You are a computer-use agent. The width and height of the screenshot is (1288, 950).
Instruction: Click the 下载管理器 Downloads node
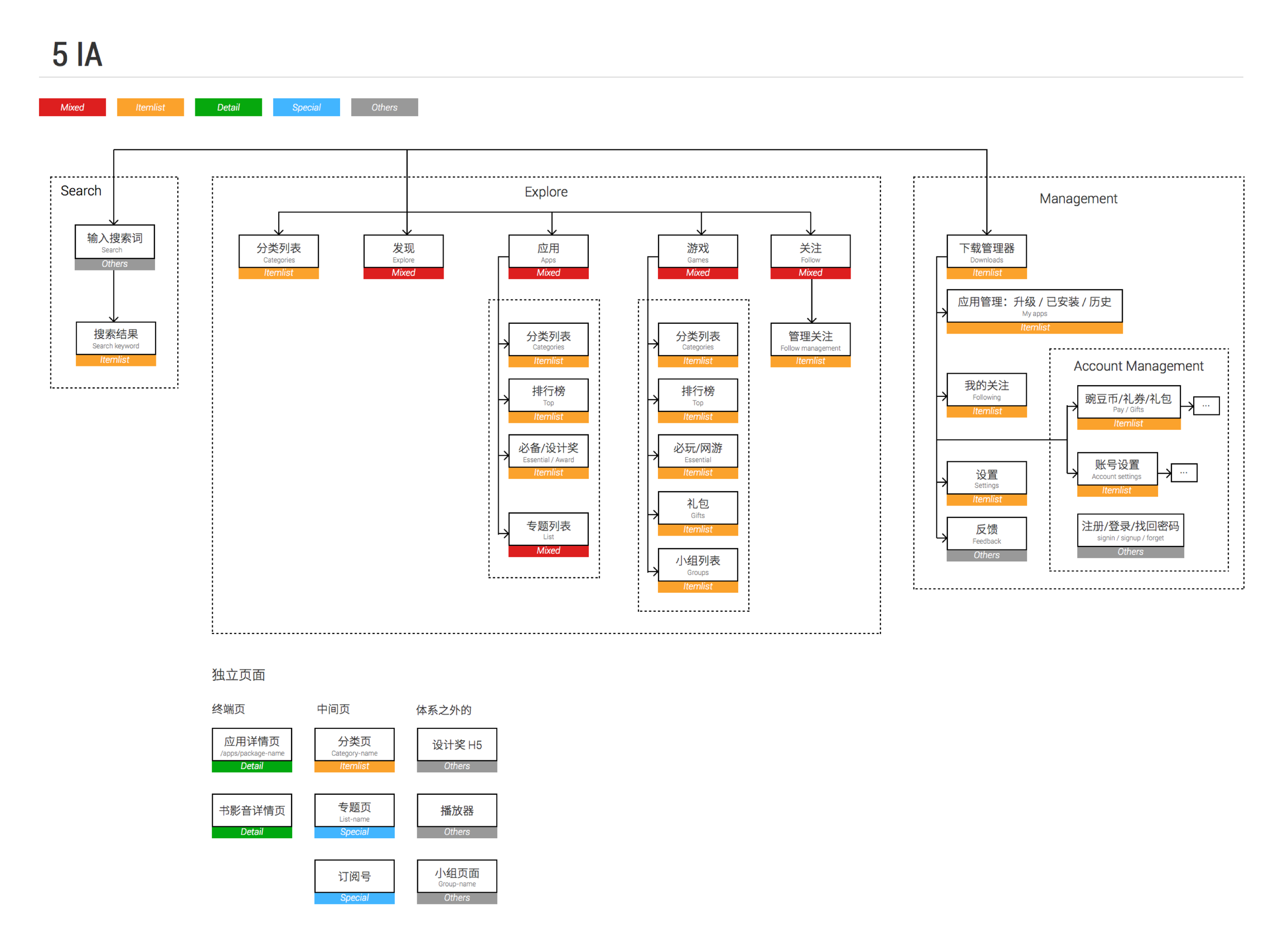point(986,252)
